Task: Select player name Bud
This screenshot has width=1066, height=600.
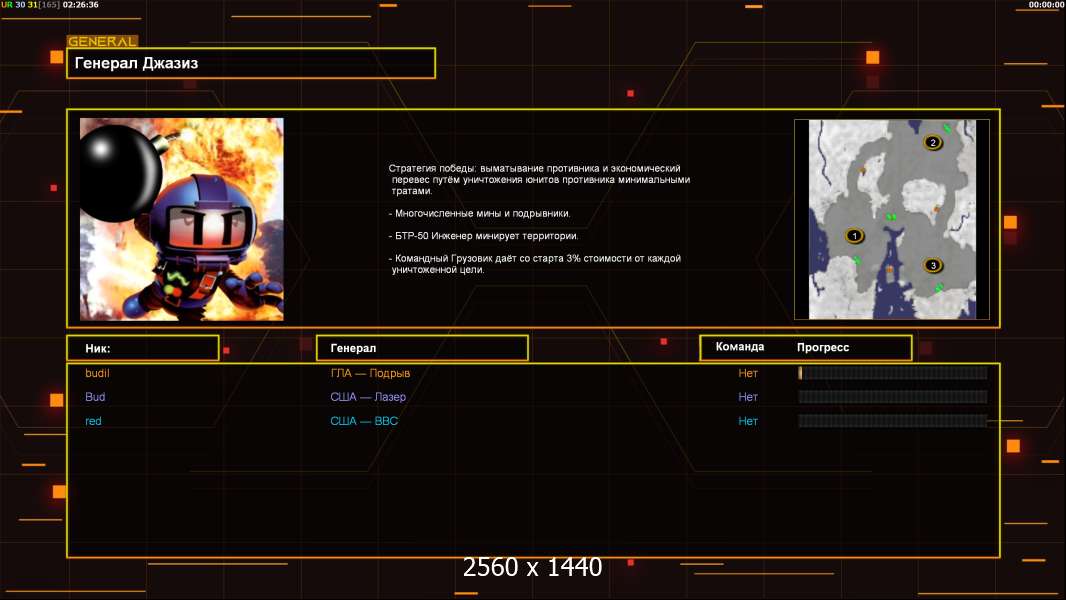Action: (95, 397)
